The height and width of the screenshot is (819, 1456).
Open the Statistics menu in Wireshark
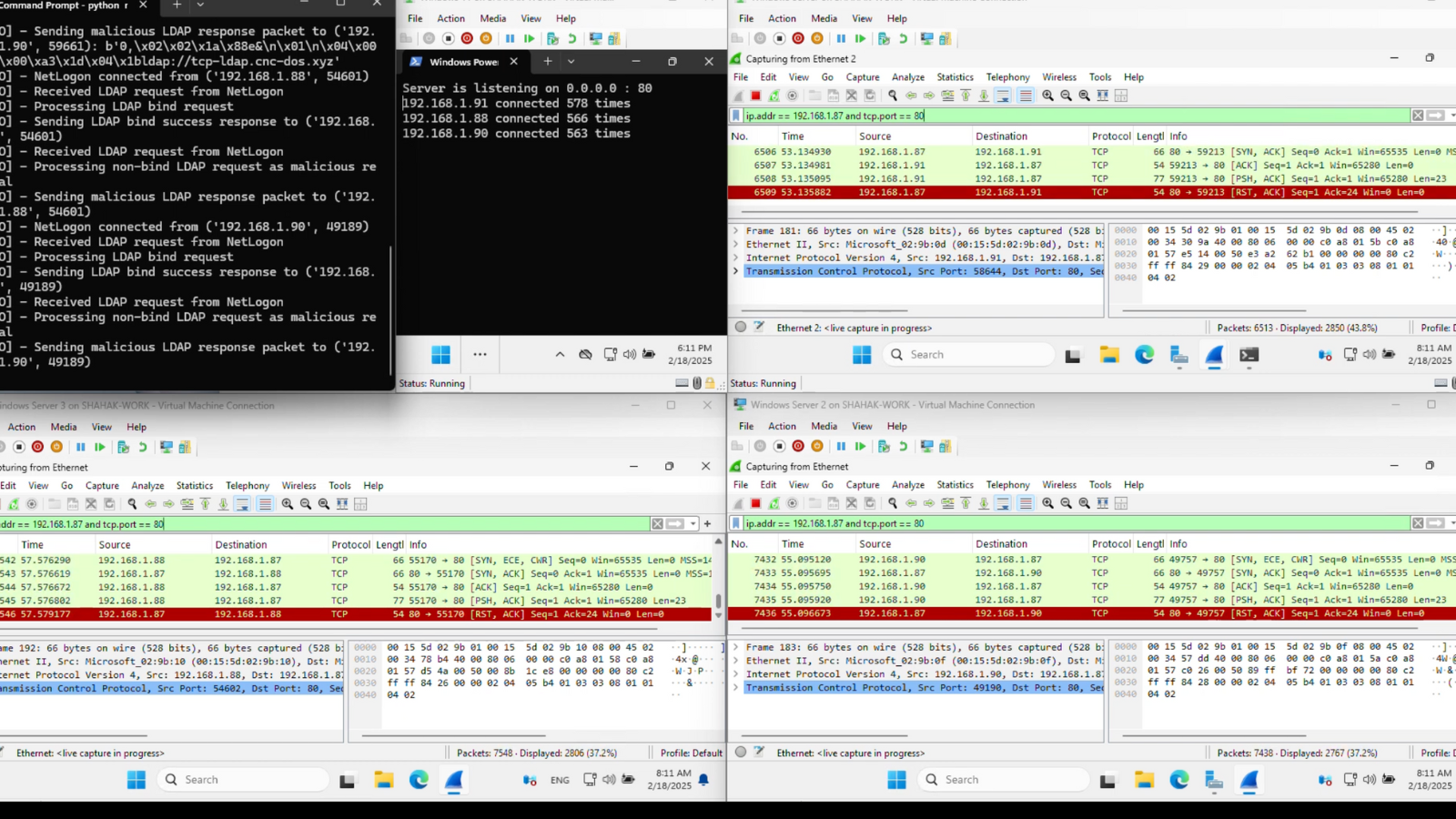(x=955, y=484)
